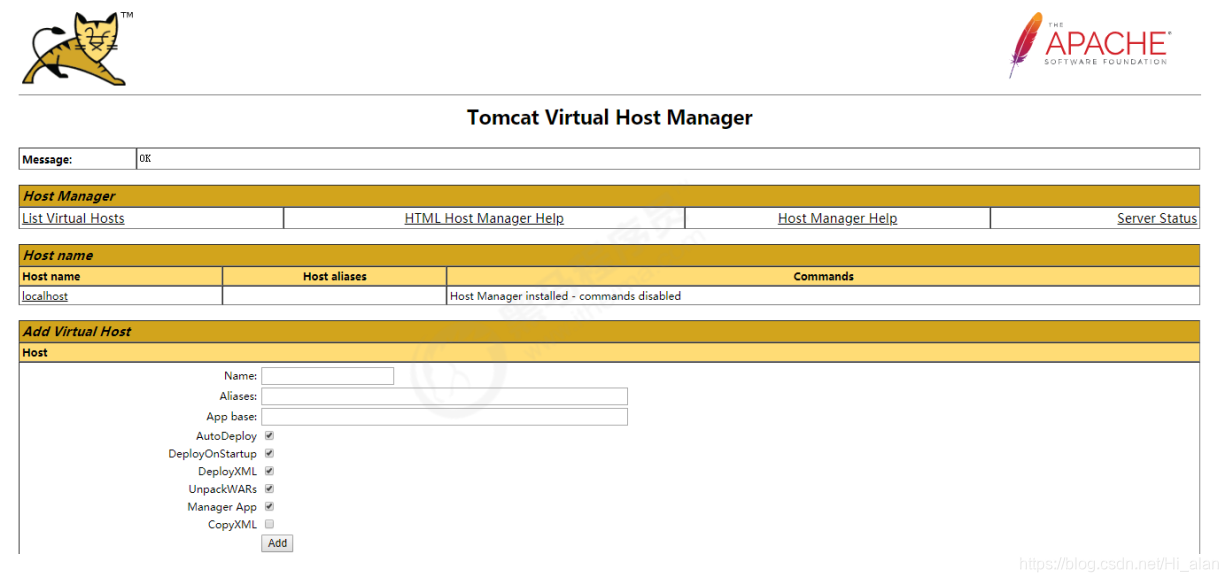Uncheck the AutoDeploy checkbox
The image size is (1228, 582).
(269, 436)
